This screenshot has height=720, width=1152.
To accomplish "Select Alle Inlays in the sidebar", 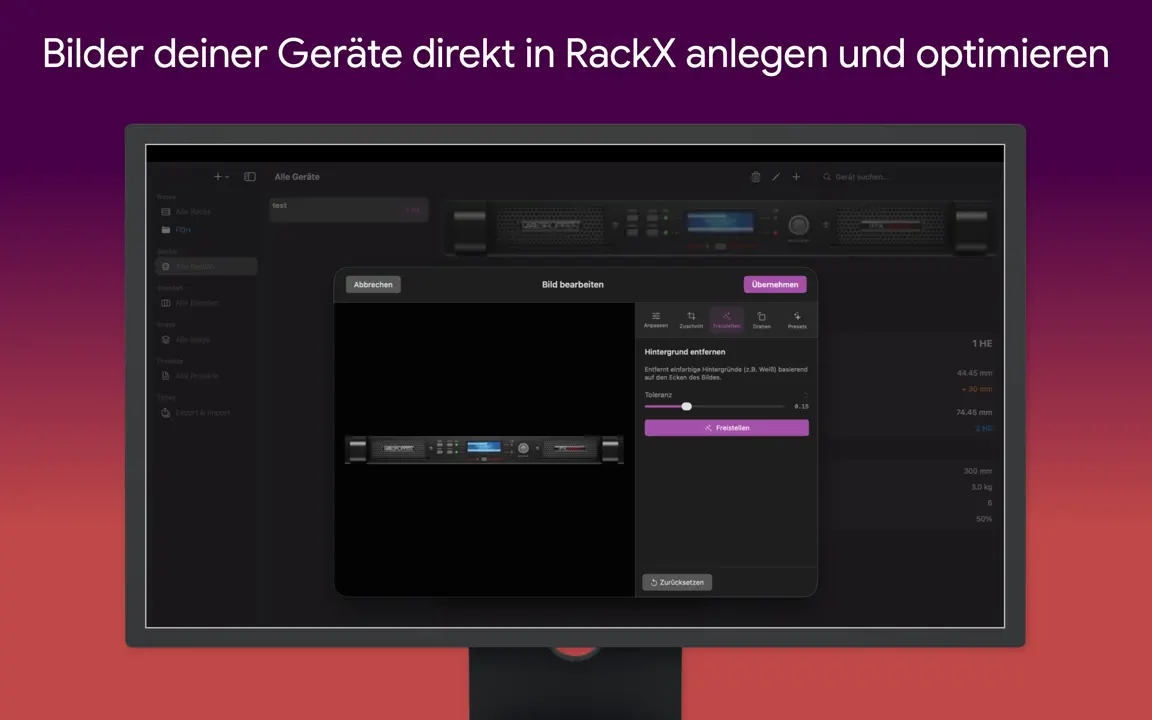I will pos(206,339).
